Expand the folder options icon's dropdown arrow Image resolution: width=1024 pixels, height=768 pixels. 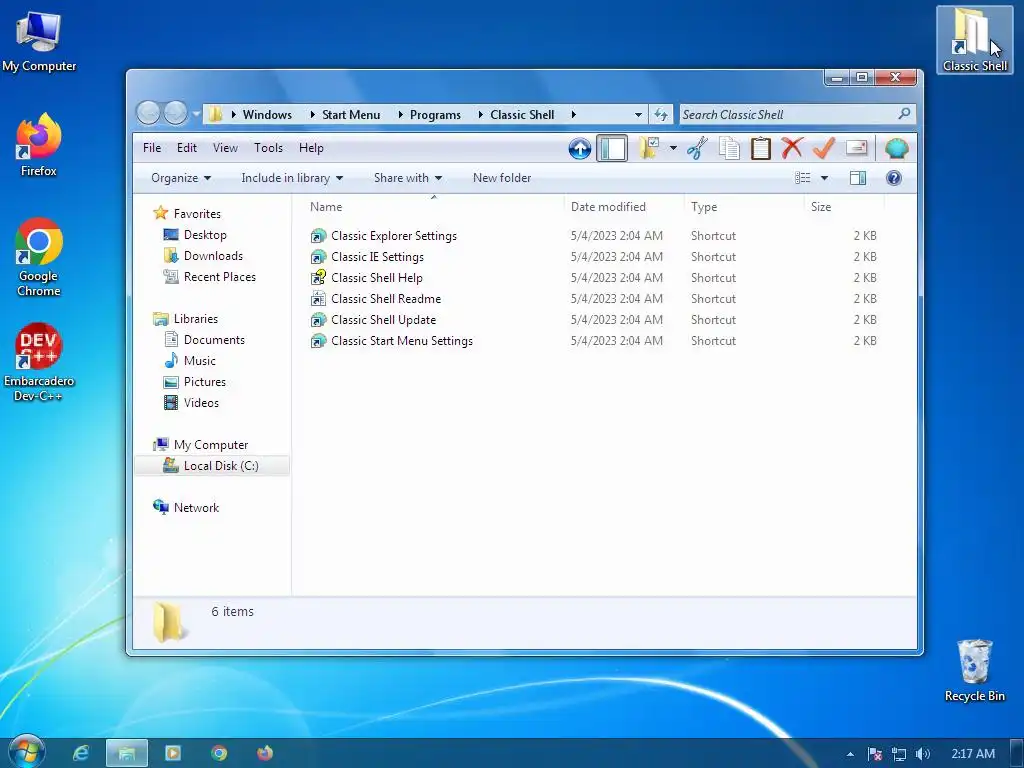click(x=673, y=148)
